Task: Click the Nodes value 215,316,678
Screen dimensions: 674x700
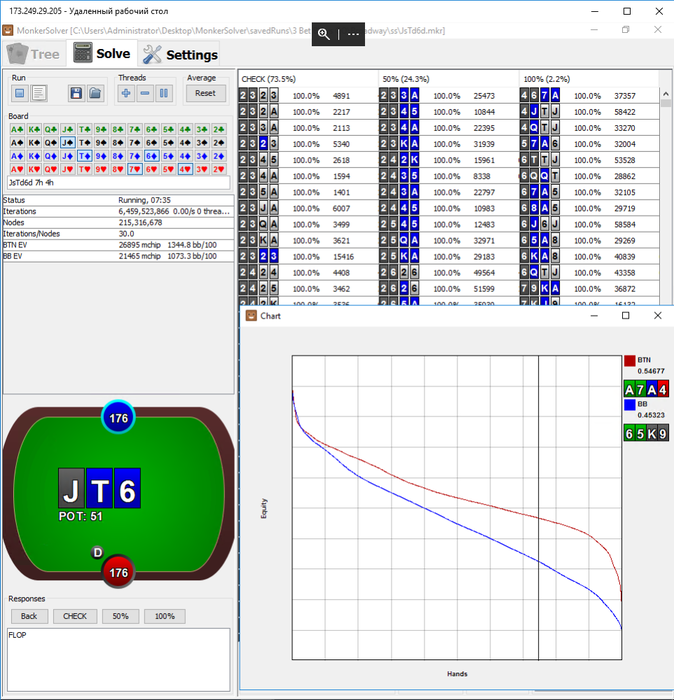Action: click(x=140, y=222)
